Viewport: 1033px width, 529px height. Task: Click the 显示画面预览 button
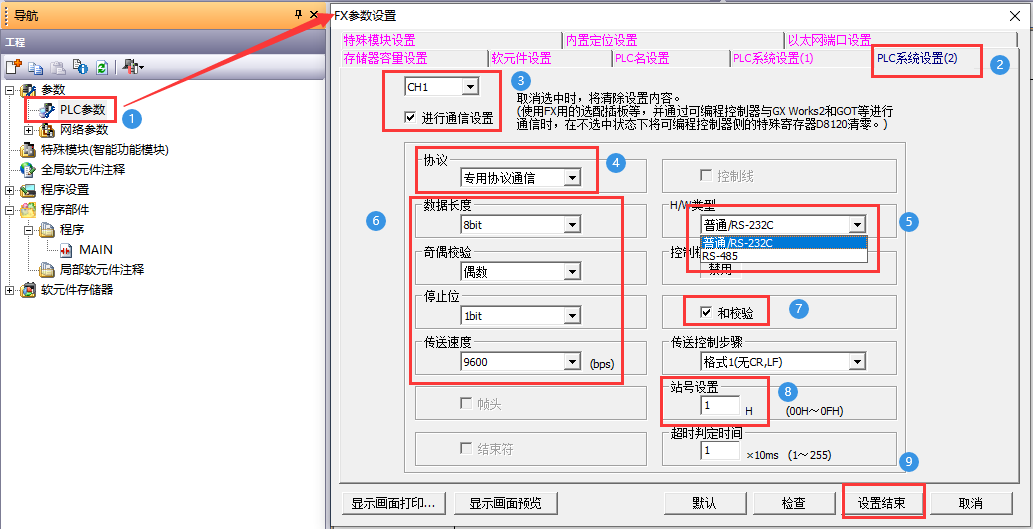pyautogui.click(x=505, y=503)
